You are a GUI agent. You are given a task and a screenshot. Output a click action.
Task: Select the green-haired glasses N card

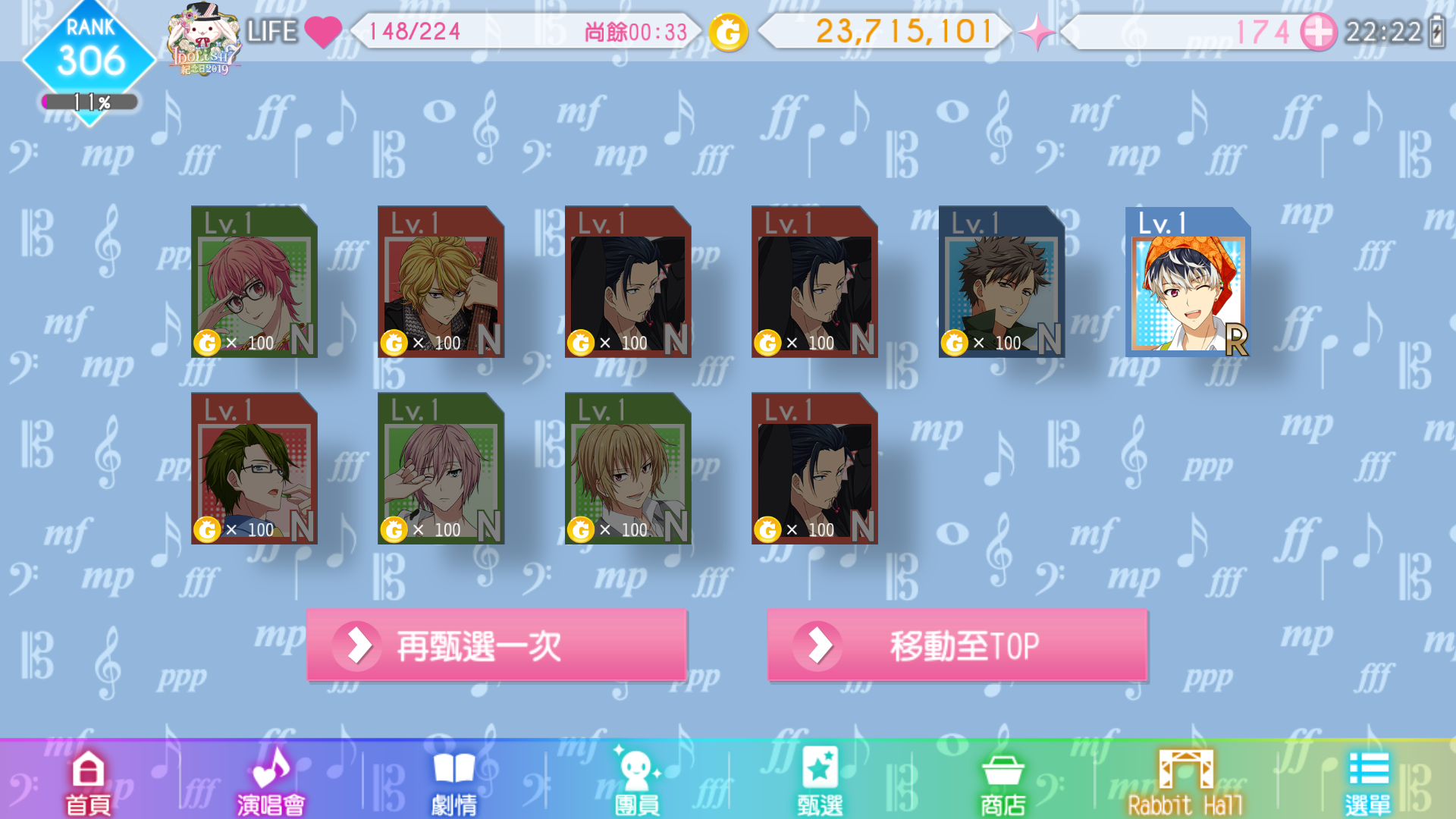pyautogui.click(x=254, y=468)
